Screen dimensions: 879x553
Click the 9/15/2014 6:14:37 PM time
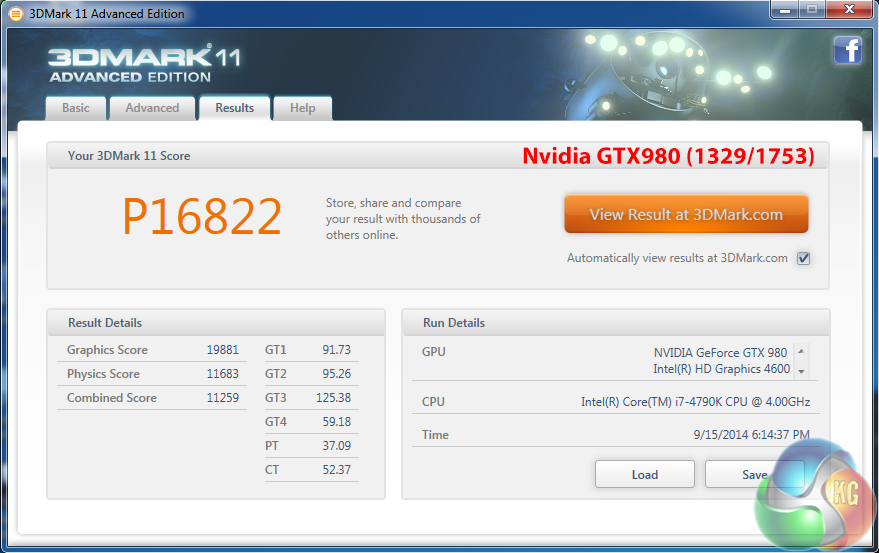click(751, 435)
